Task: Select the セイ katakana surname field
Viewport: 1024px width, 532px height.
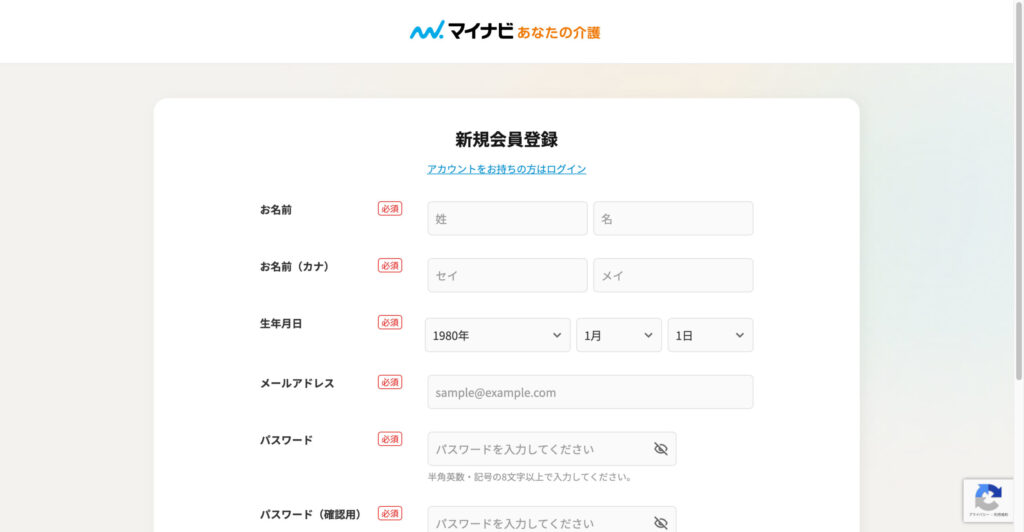Action: (507, 275)
